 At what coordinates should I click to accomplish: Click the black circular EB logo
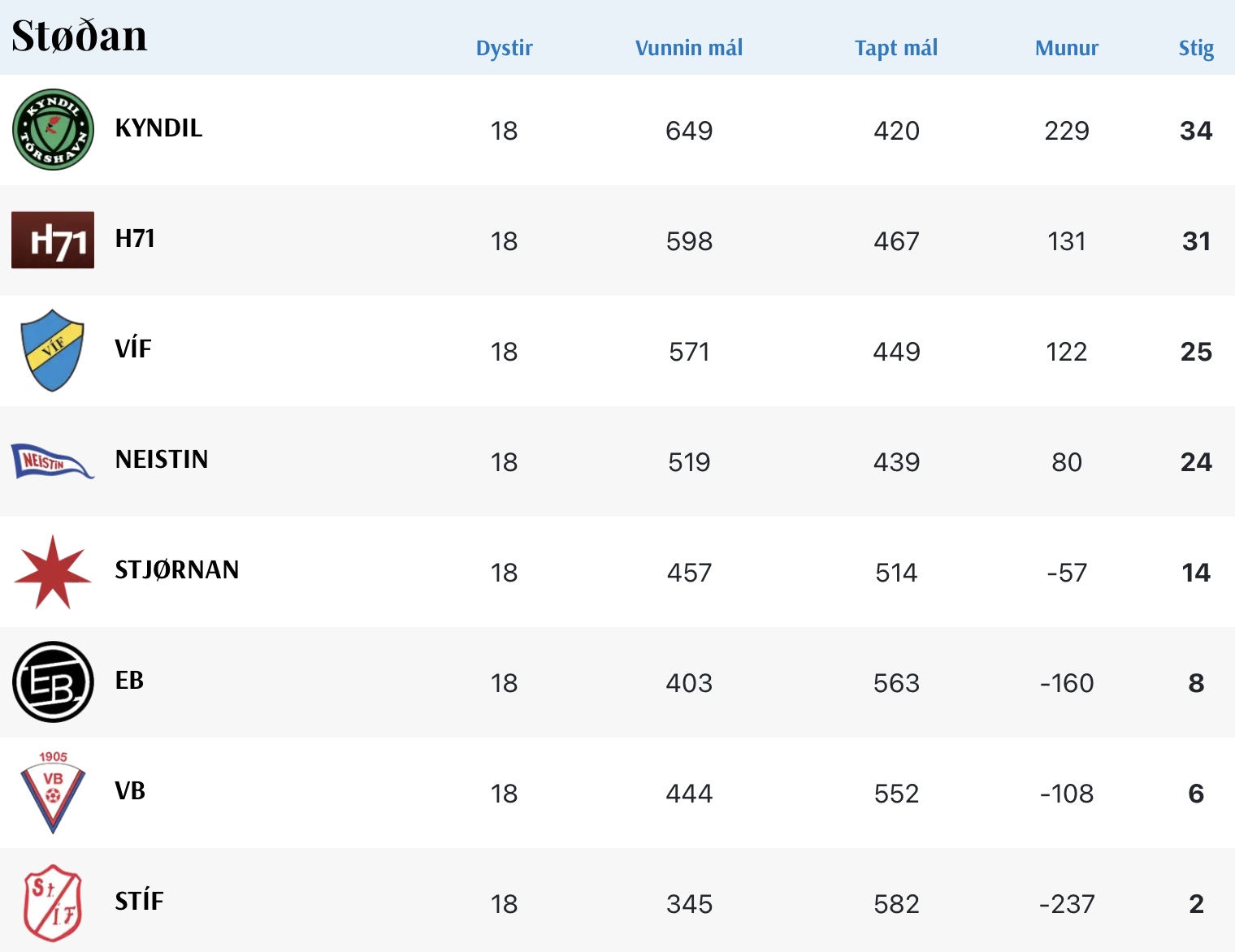pos(53,682)
